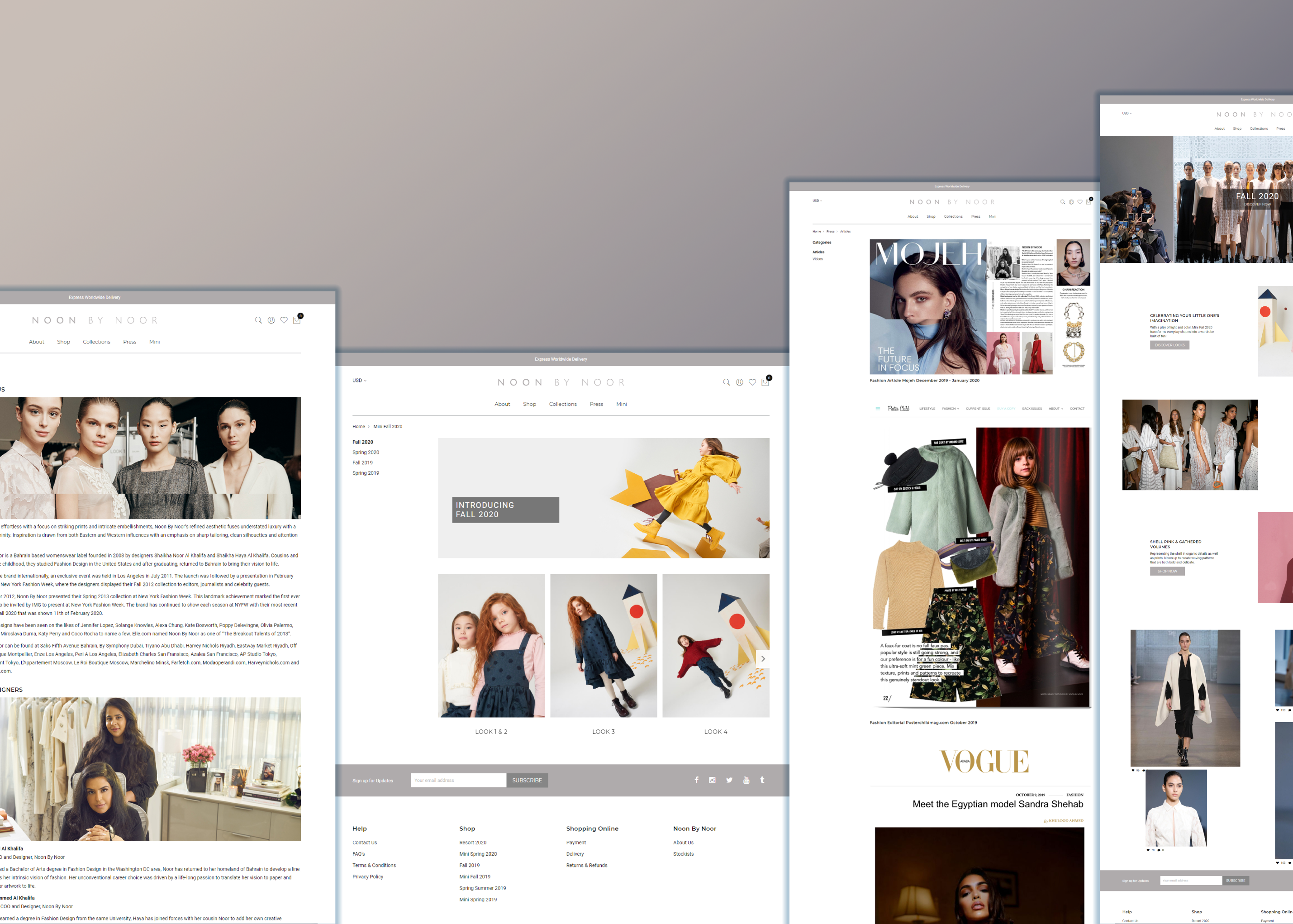Click the Facebook icon in the footer
The width and height of the screenshot is (1293, 924).
coord(696,780)
